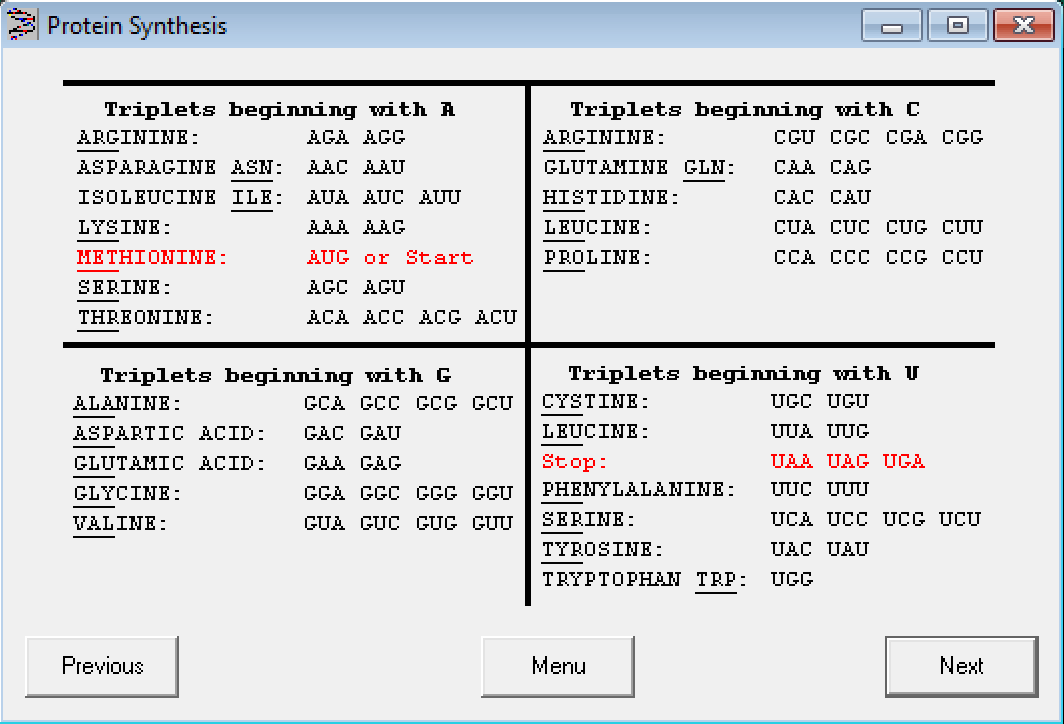Pick the TRYPTOPHAN entry

point(611,580)
